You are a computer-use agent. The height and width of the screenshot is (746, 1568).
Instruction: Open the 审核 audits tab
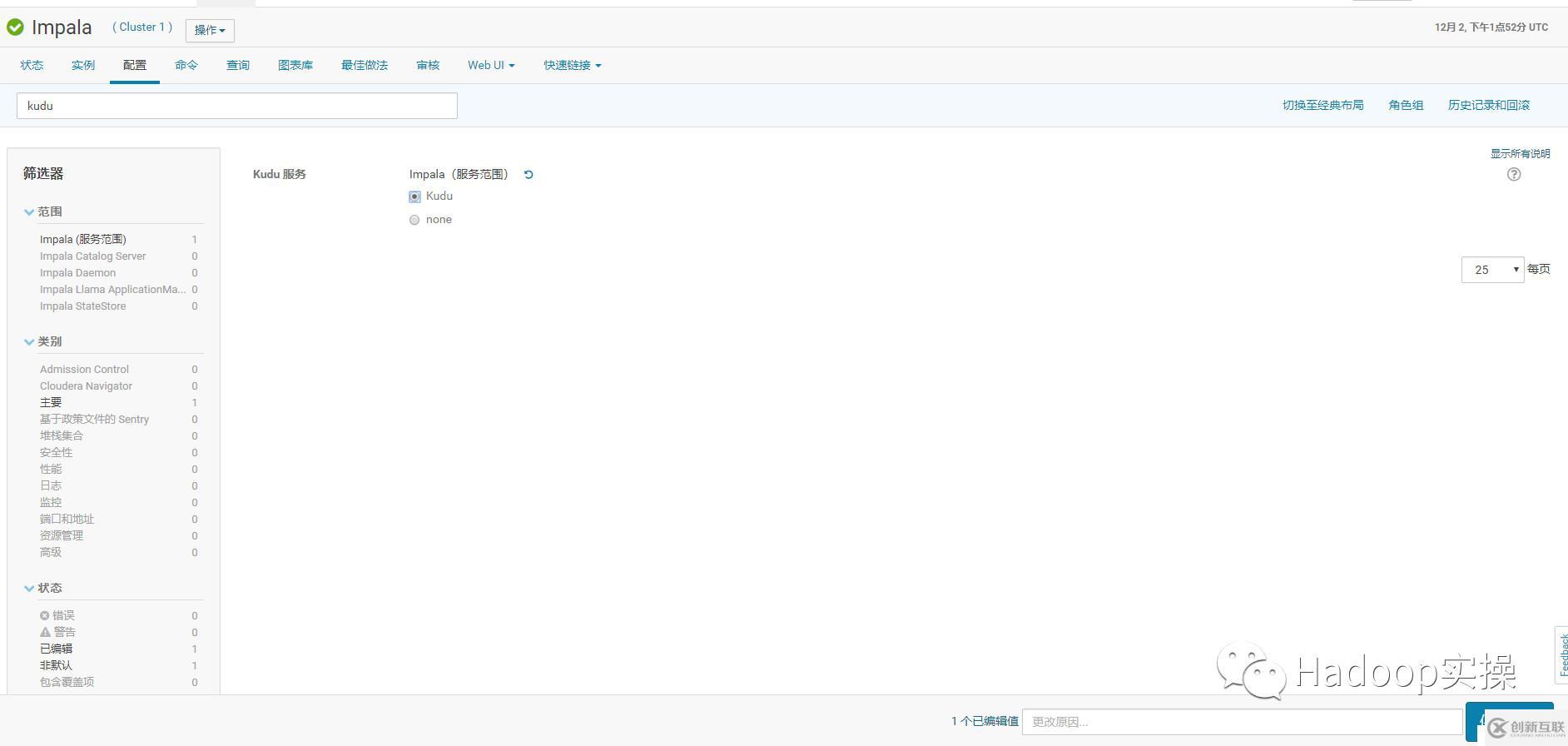(428, 65)
